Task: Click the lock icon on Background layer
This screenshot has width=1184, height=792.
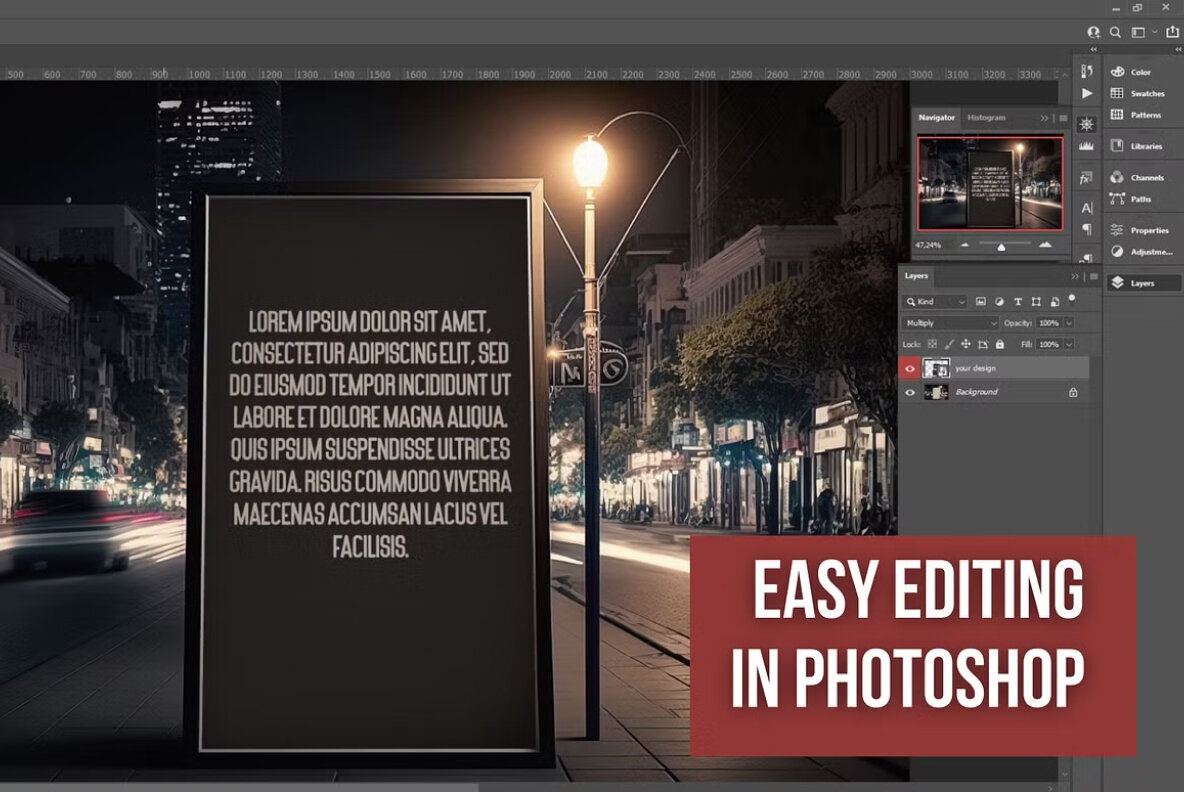Action: coord(1073,391)
